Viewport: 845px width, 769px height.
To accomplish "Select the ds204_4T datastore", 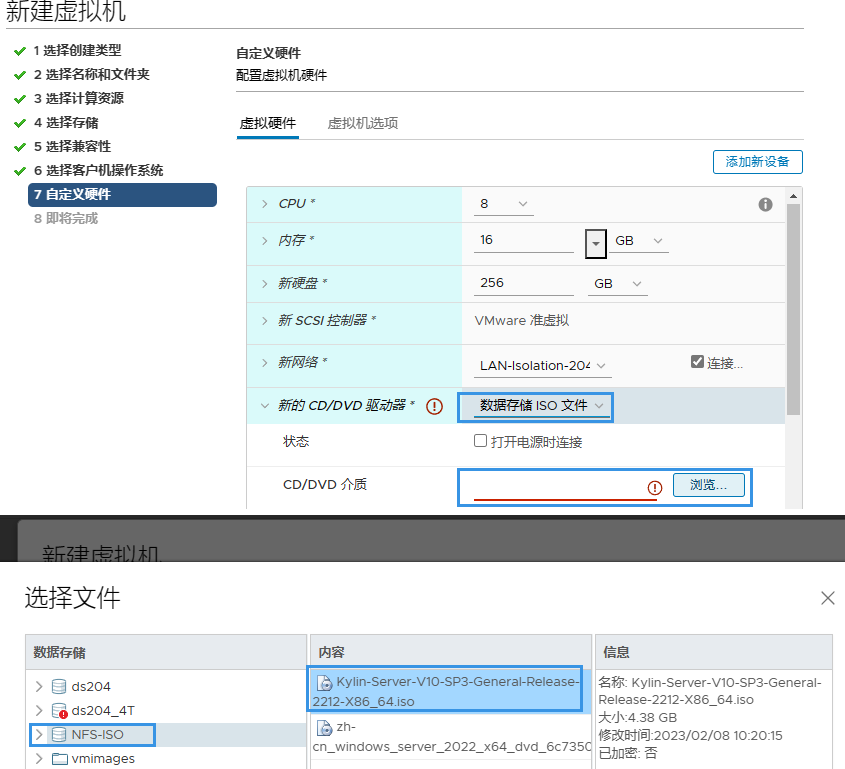I will click(103, 711).
